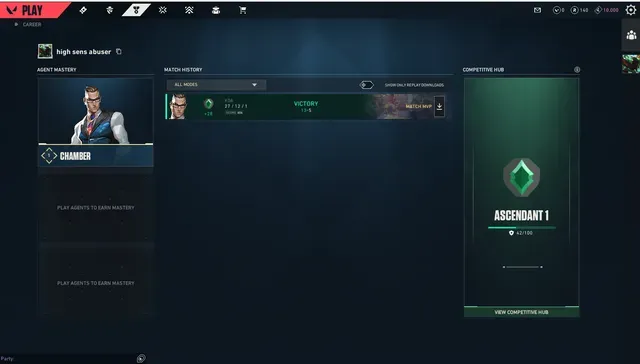
Task: Click the Radianite Points 140 icon
Action: point(575,10)
